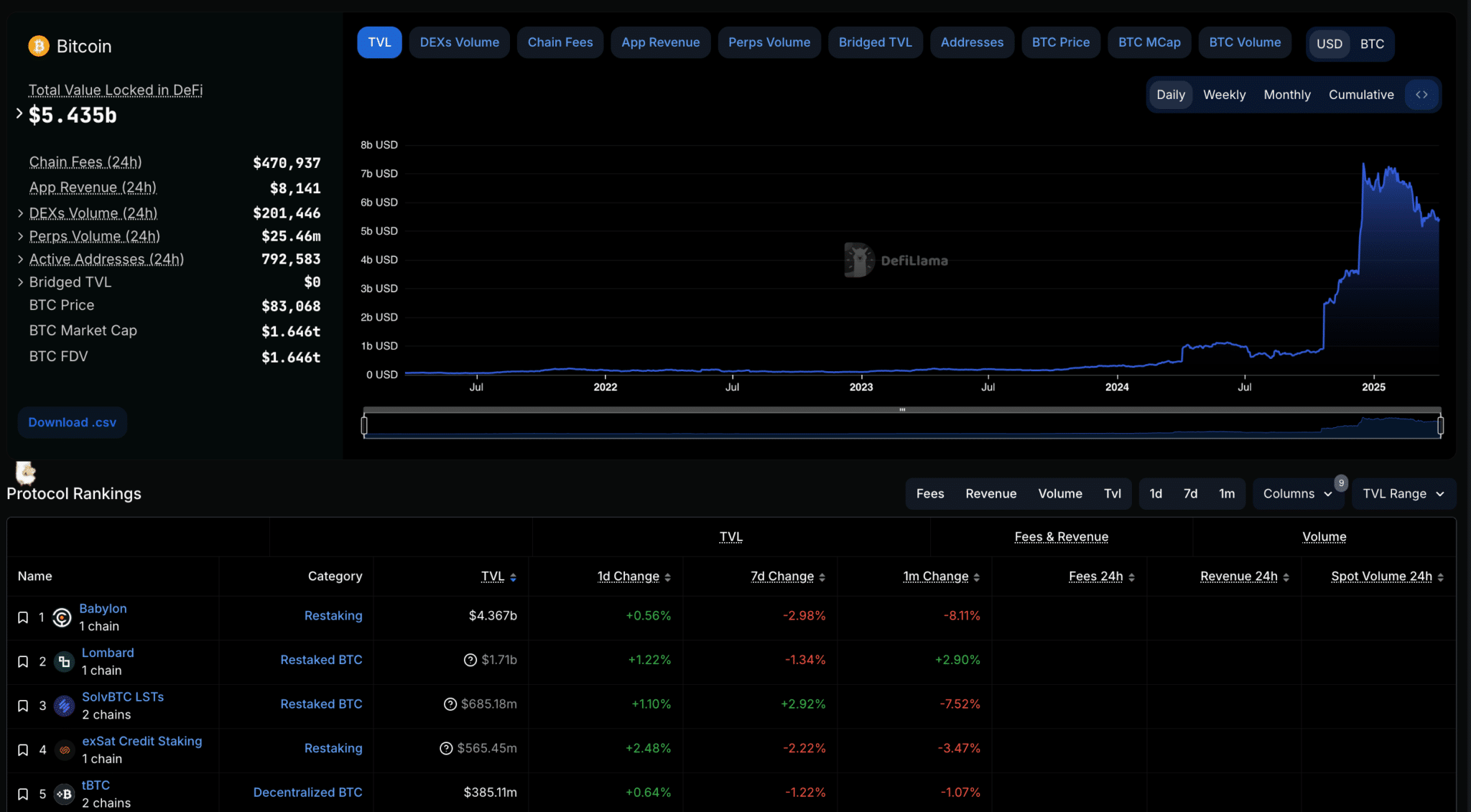
Task: Expand Perps Volume (24h) details
Action: click(x=21, y=236)
